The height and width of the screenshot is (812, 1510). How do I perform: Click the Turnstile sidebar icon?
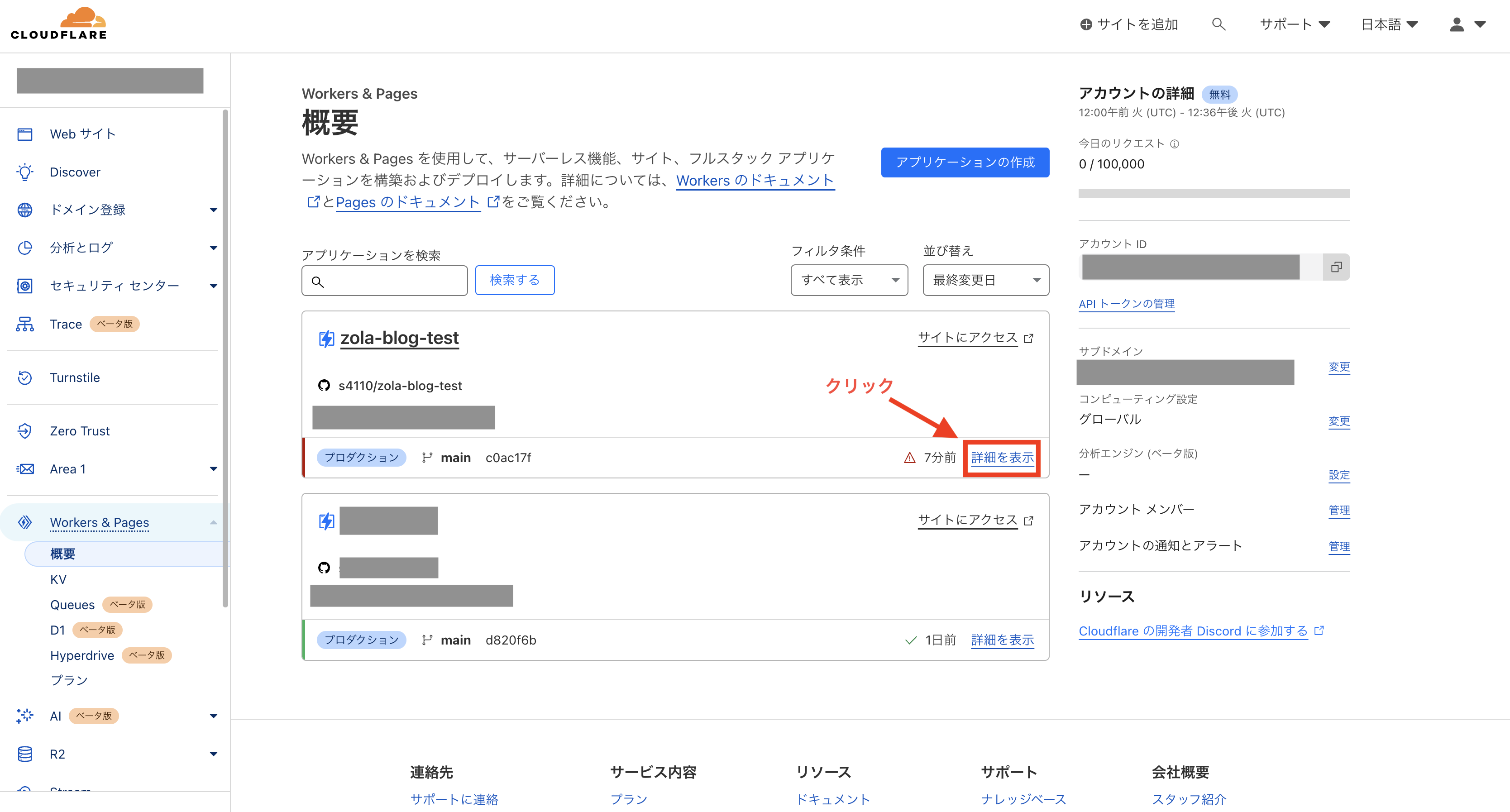tap(24, 377)
